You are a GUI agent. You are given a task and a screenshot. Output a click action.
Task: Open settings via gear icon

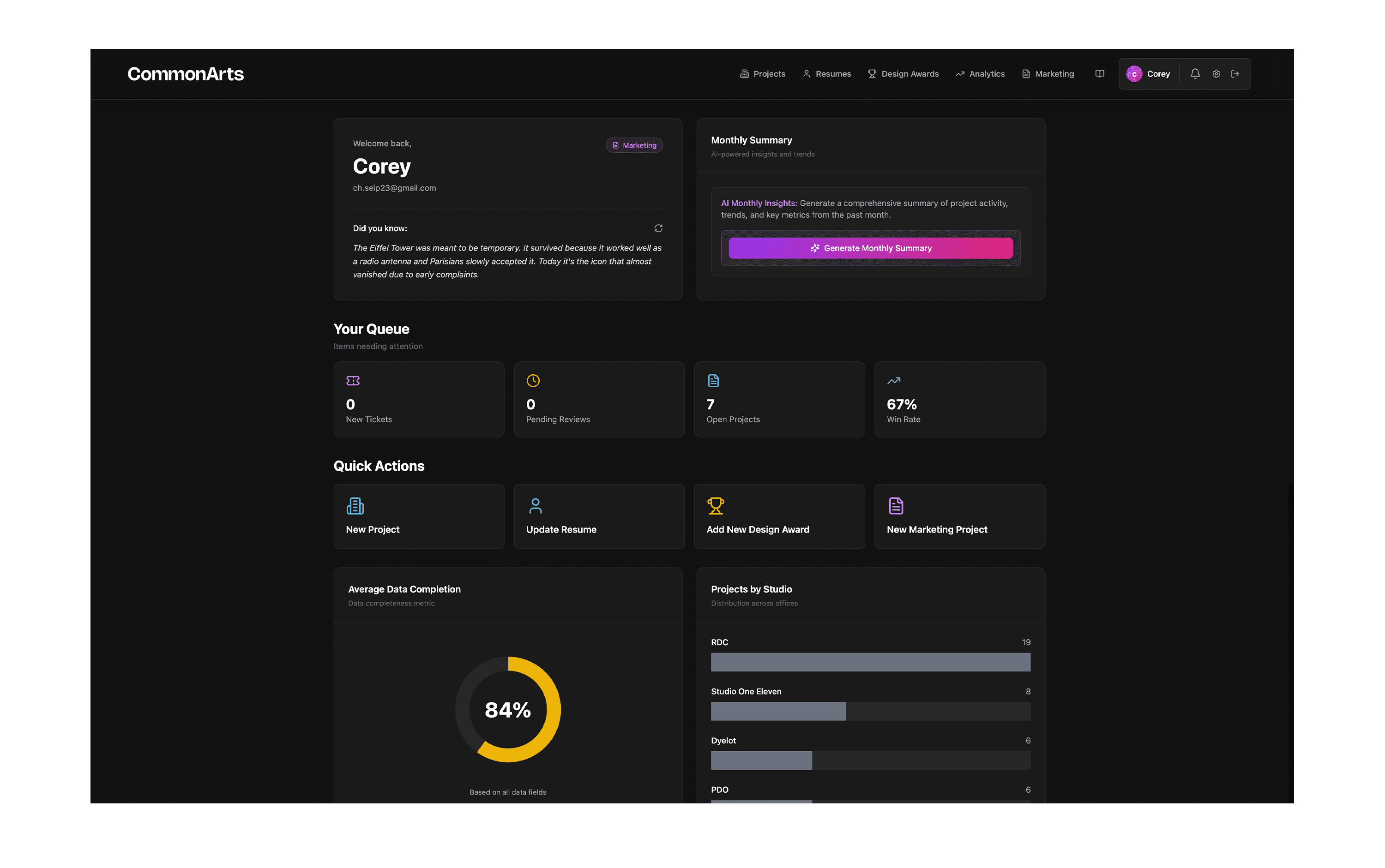coord(1216,73)
